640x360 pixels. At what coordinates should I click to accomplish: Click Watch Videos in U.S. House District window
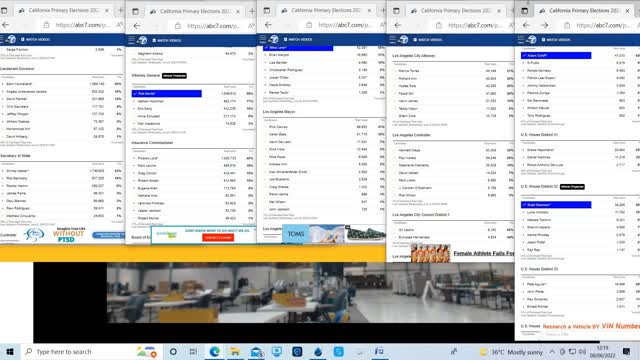click(x=556, y=40)
